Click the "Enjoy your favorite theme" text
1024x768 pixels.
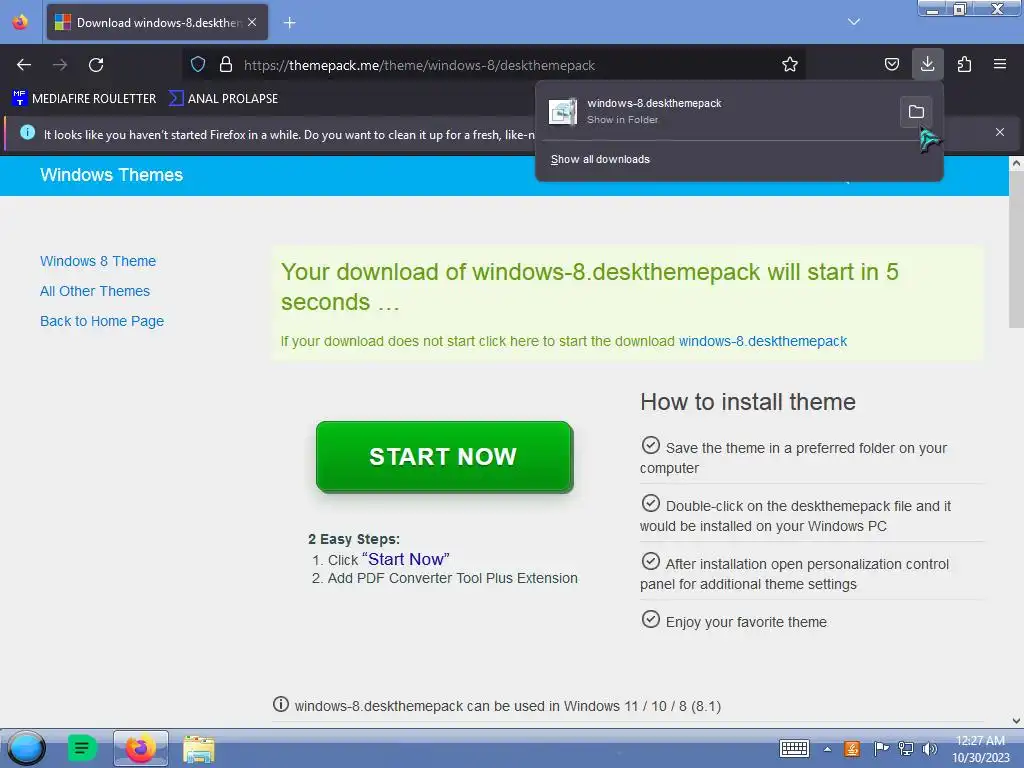746,622
